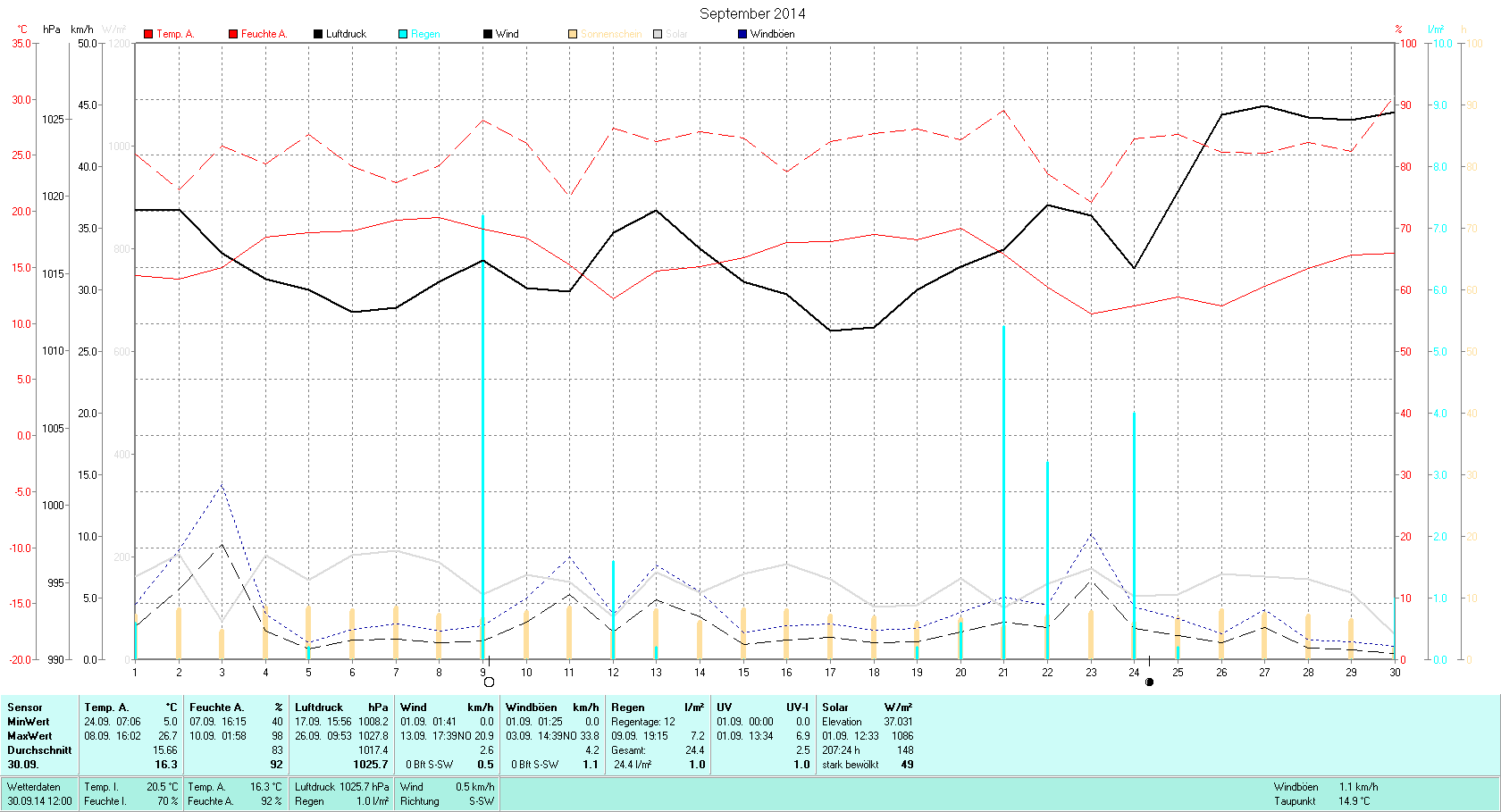Click the Luftdruck legend label
1501x812 pixels.
coord(346,34)
